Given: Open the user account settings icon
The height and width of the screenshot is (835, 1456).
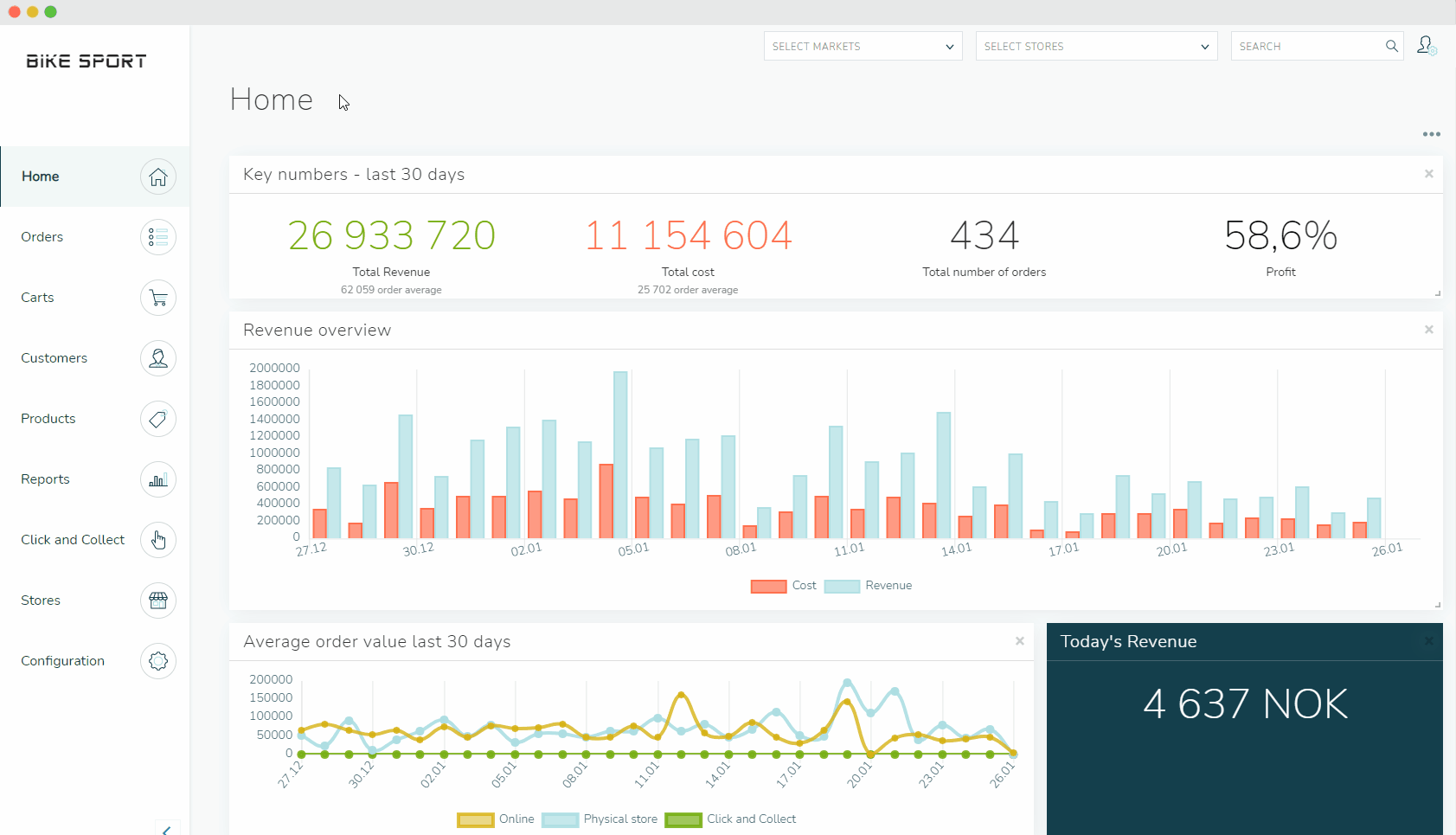Looking at the screenshot, I should click(1427, 46).
